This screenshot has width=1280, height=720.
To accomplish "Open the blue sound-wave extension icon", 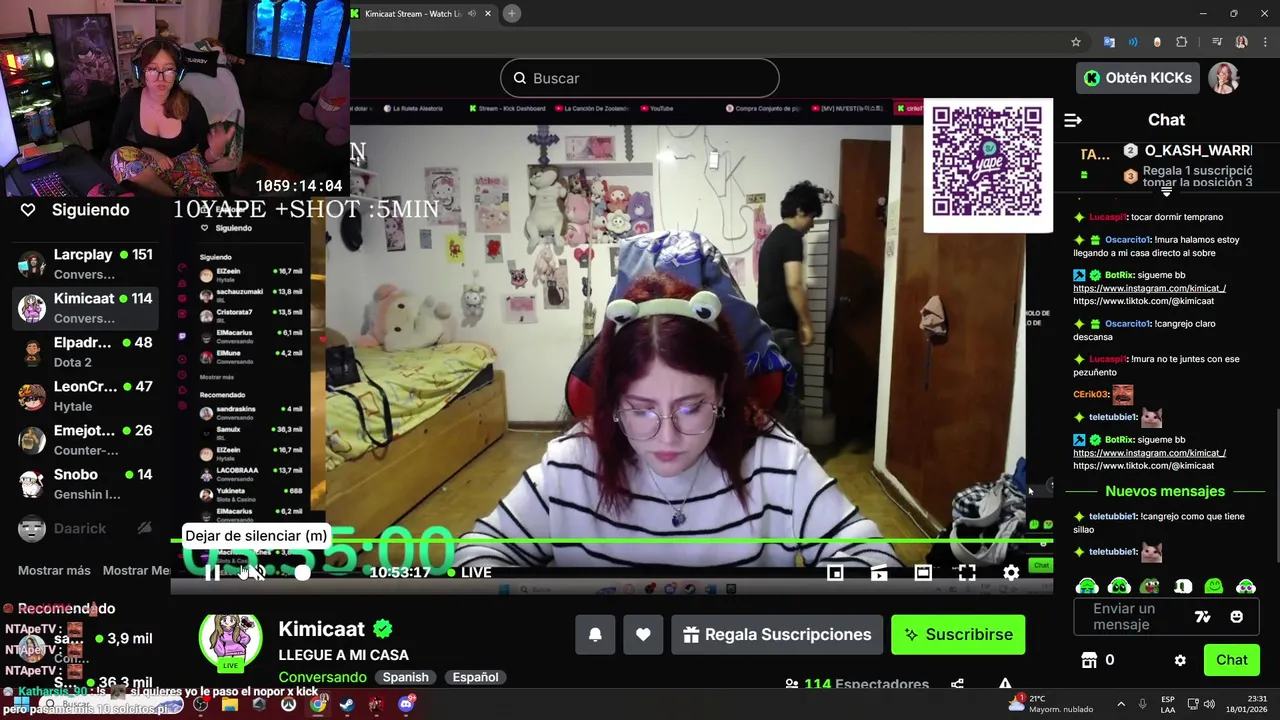I will [1133, 42].
